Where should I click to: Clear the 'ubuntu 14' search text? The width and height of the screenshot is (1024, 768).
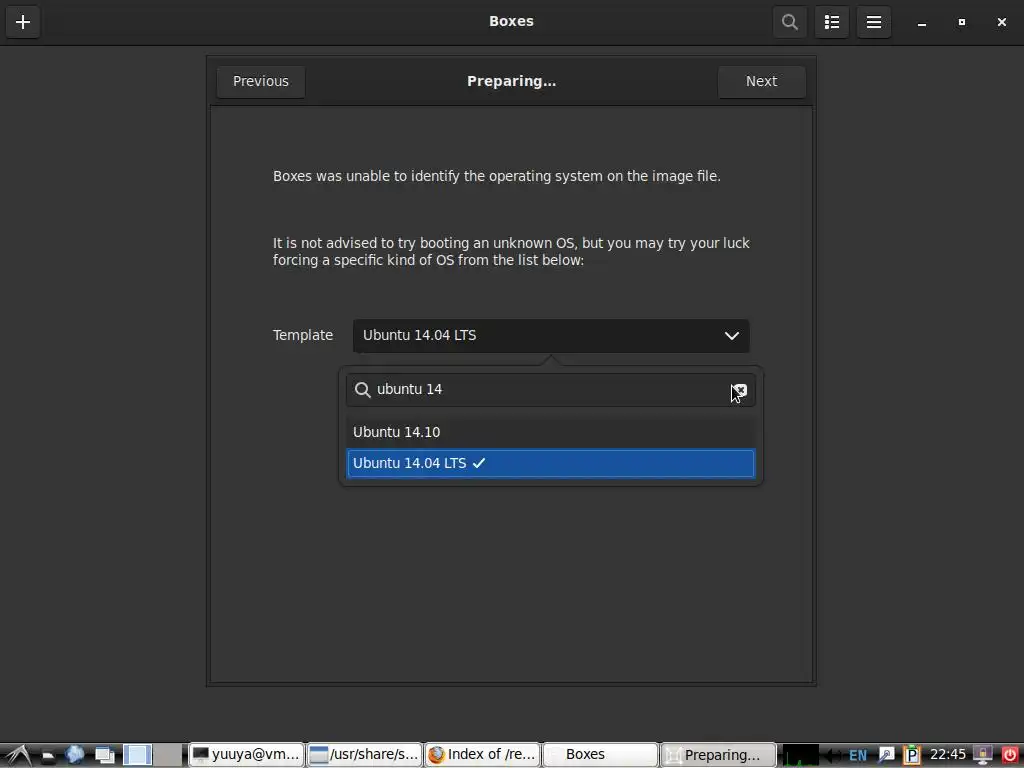tap(740, 390)
